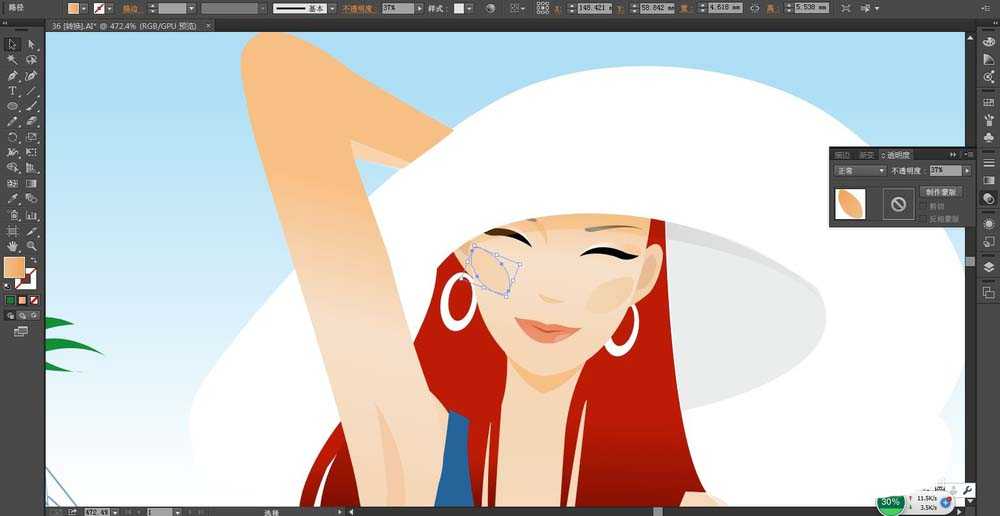Expand the opacity slider arrow in Transparency panel

966,171
